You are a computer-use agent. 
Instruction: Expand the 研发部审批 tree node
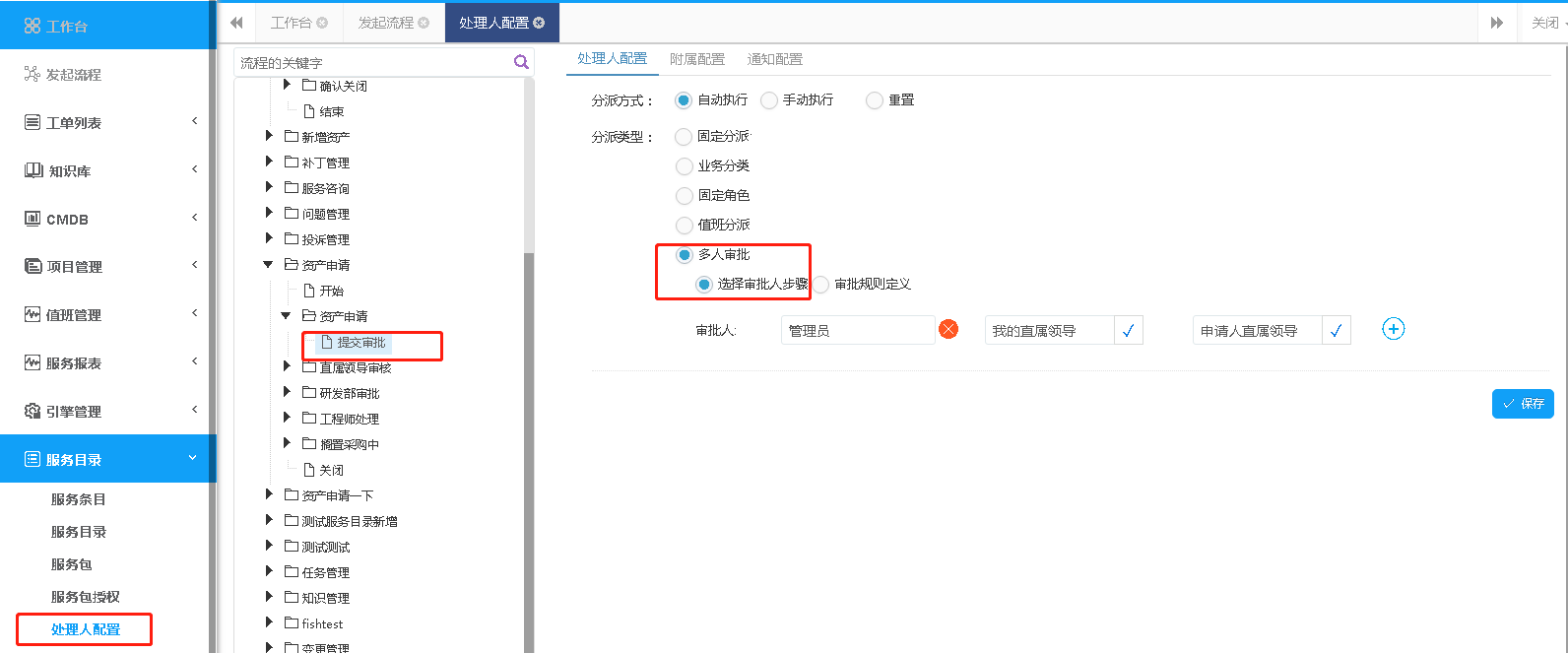pos(287,392)
